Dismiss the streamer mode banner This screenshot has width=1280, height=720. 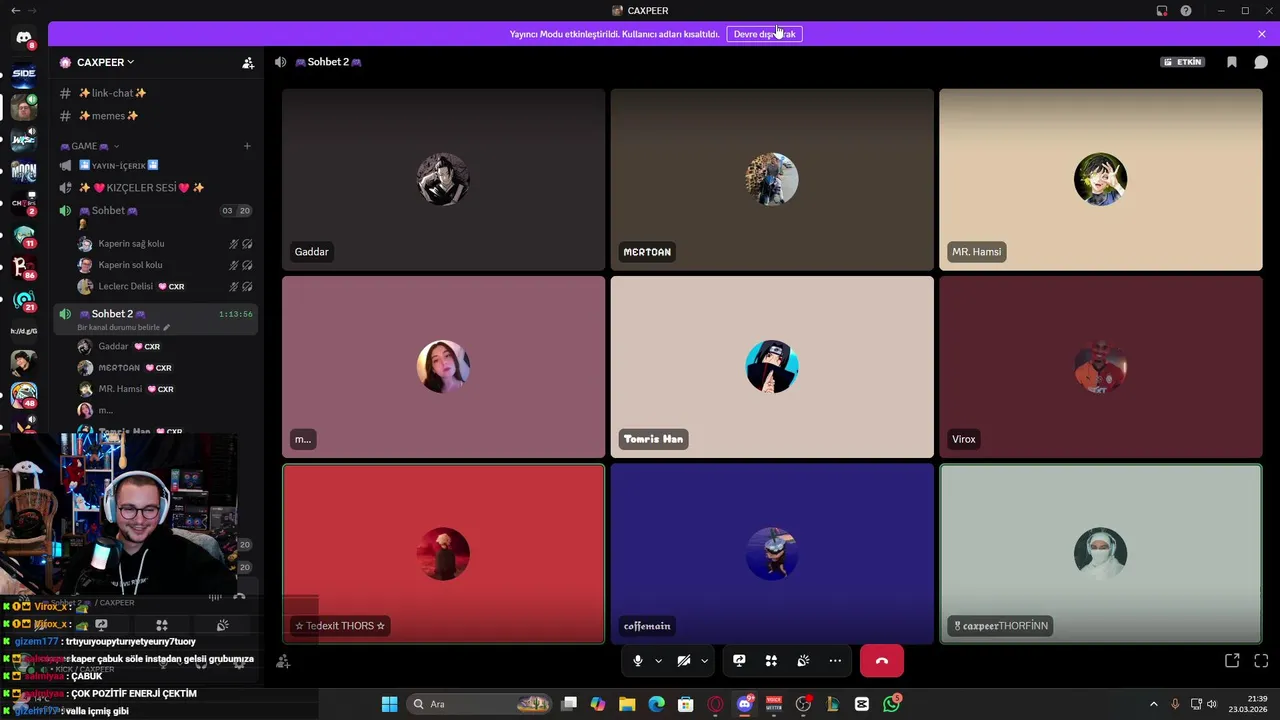(x=1262, y=34)
